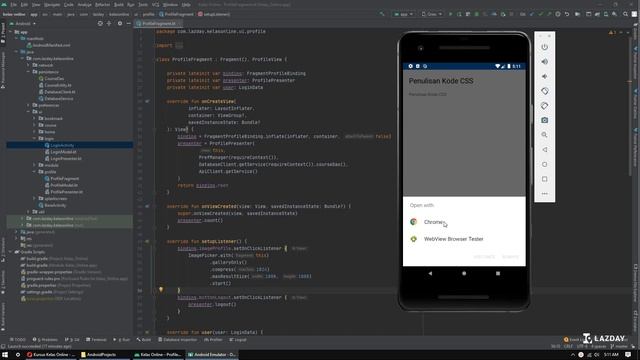Select AndroidManifest.xml in the project tree
Viewport: 640px width, 360px height.
(x=49, y=45)
